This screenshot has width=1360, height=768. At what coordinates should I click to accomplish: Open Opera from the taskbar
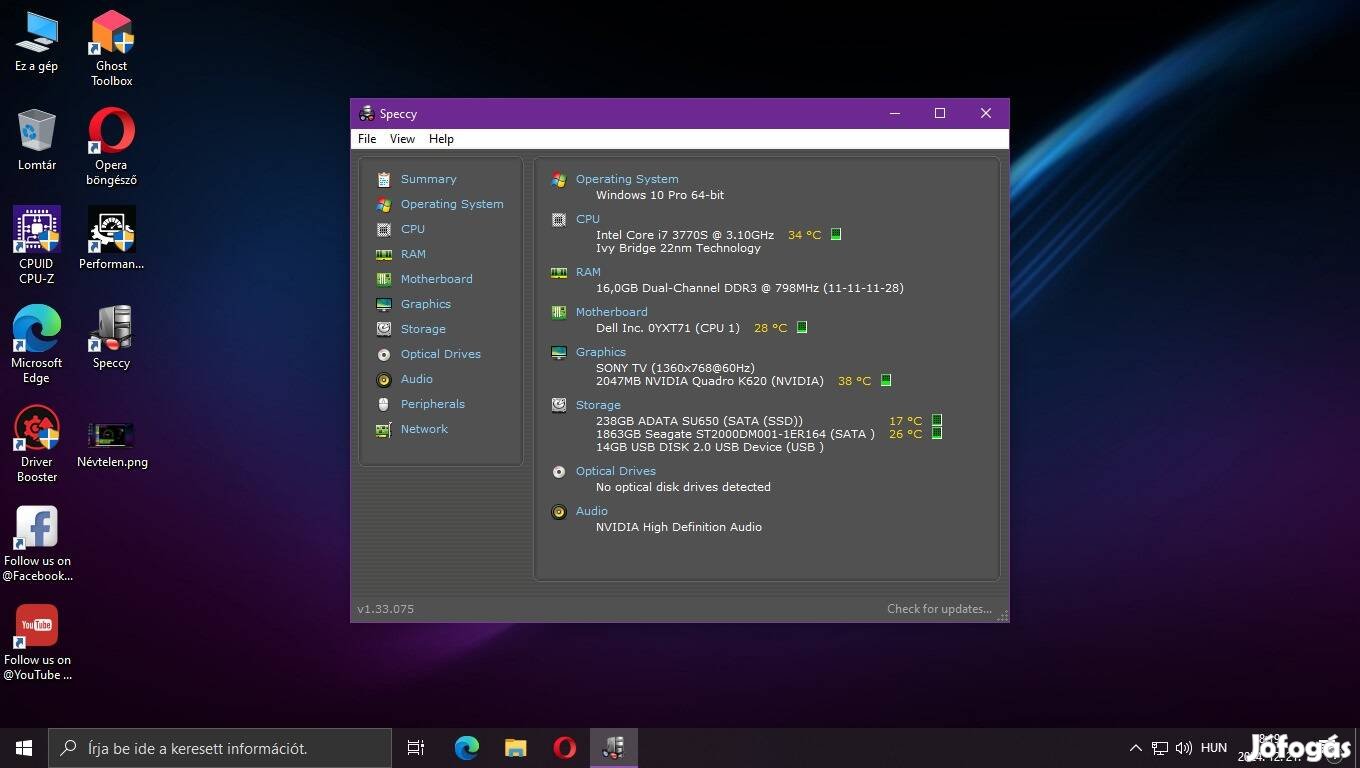564,748
